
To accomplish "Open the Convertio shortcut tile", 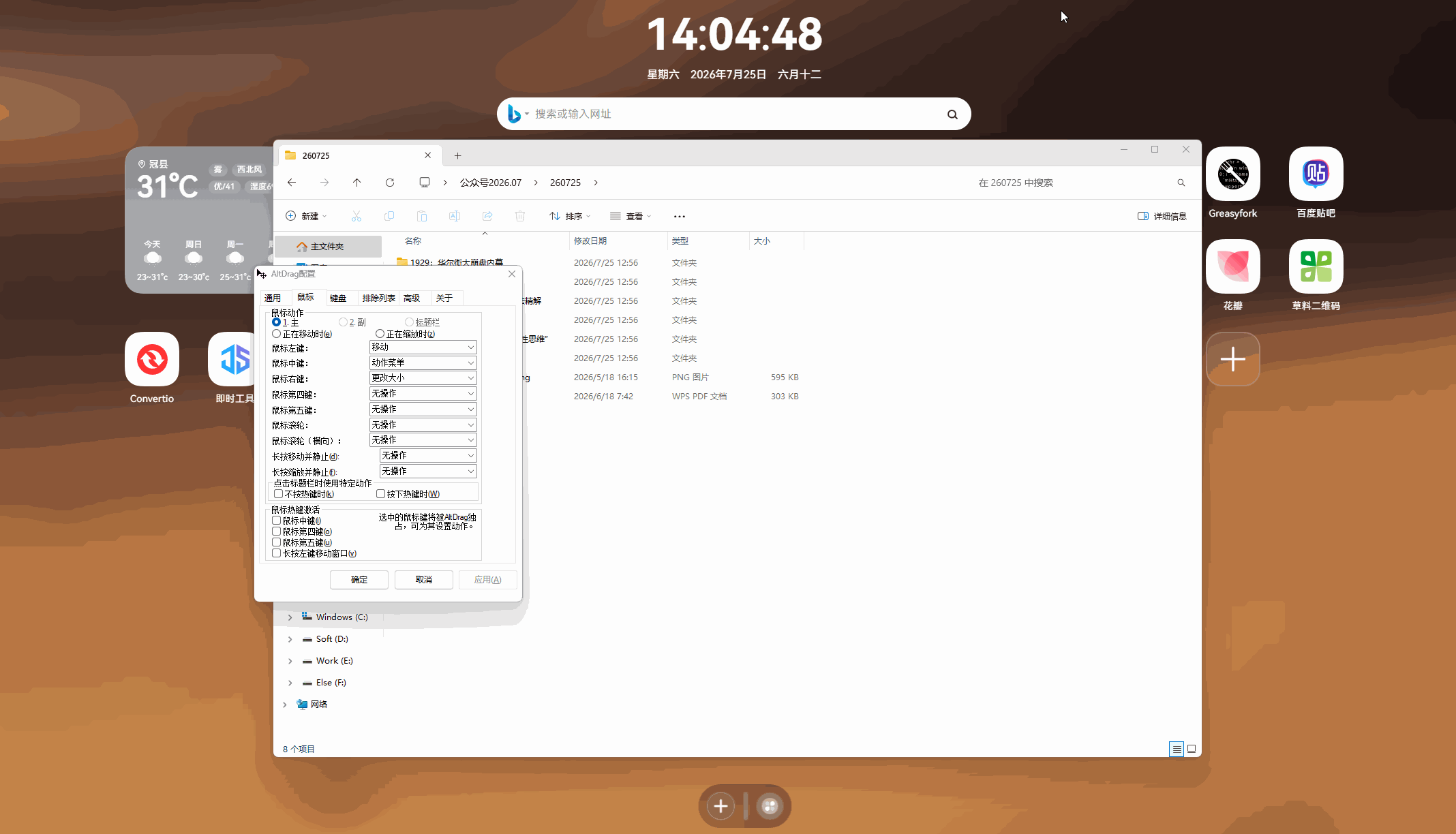I will (152, 359).
